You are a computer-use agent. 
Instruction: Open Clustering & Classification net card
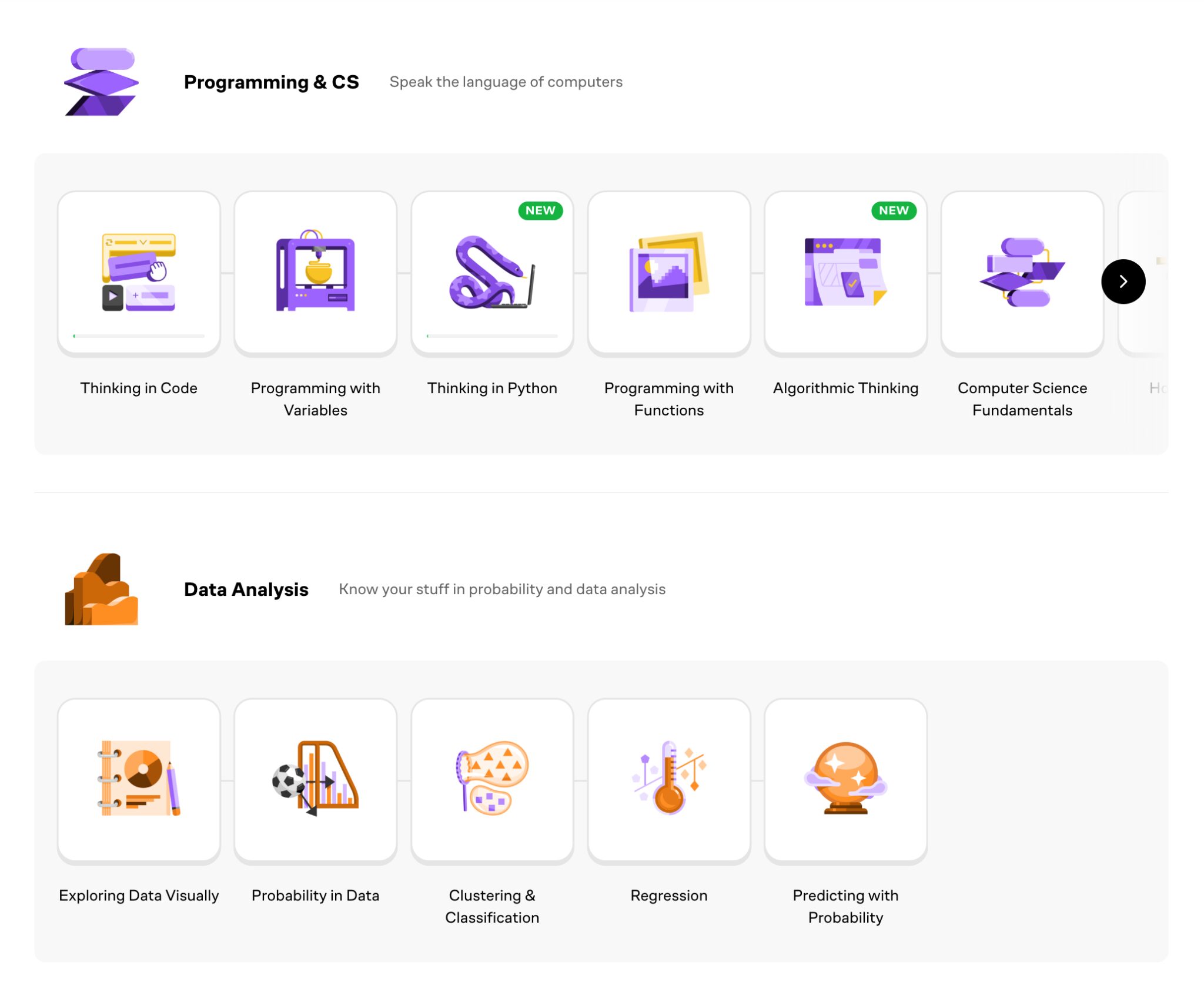pyautogui.click(x=492, y=780)
